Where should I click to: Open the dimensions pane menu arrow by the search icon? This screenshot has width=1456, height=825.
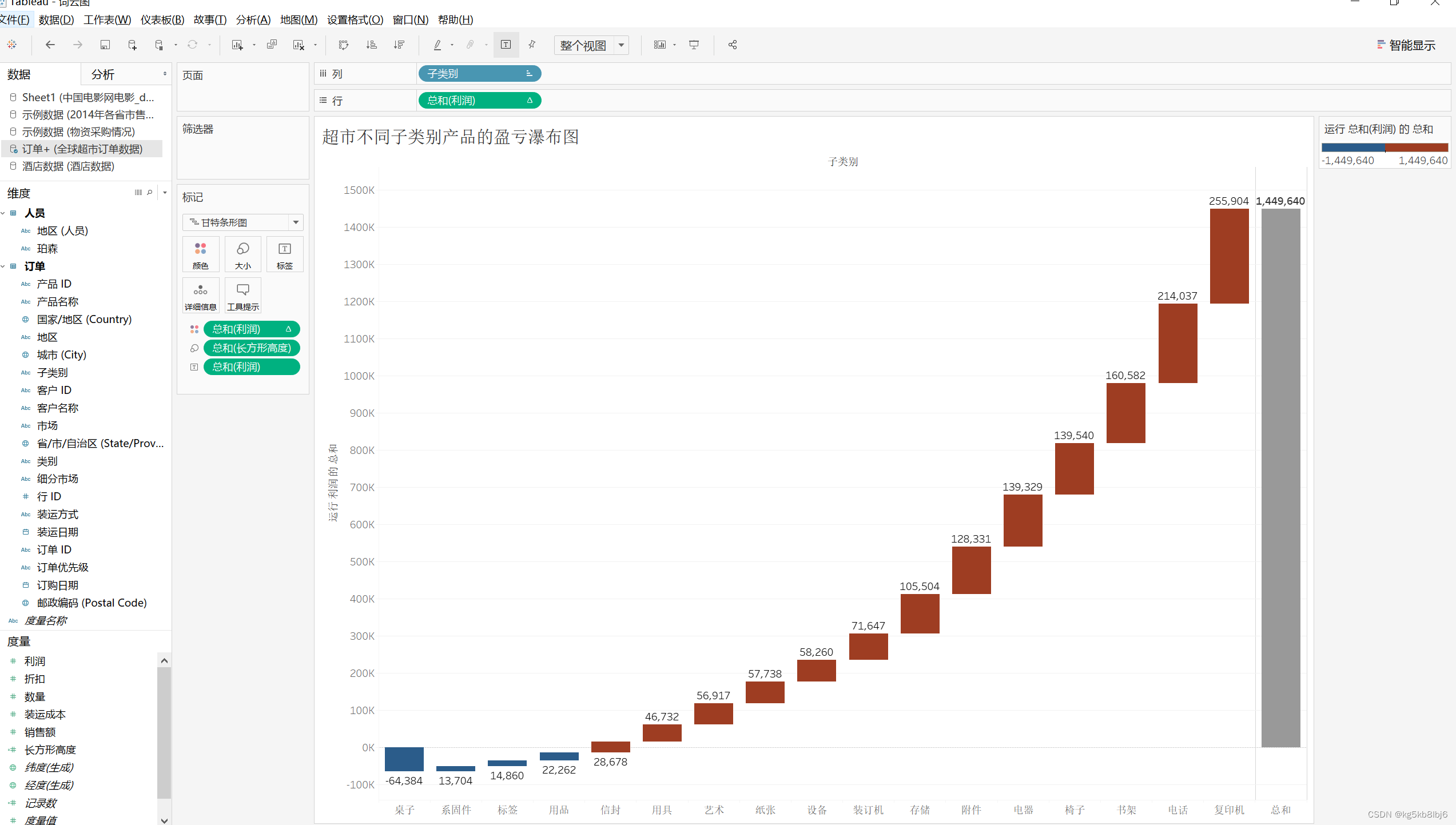(x=165, y=192)
